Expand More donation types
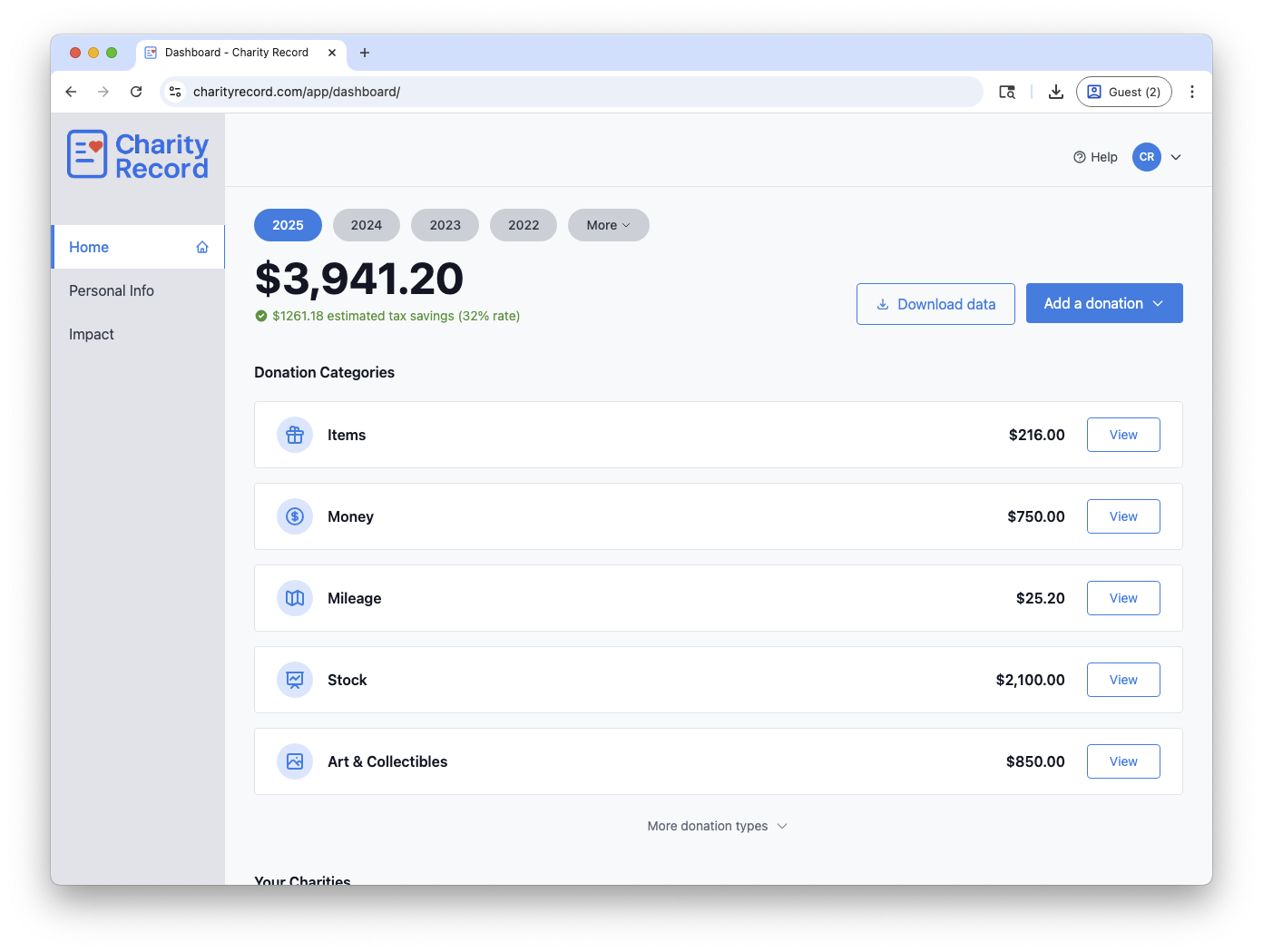1263x952 pixels. pos(717,826)
